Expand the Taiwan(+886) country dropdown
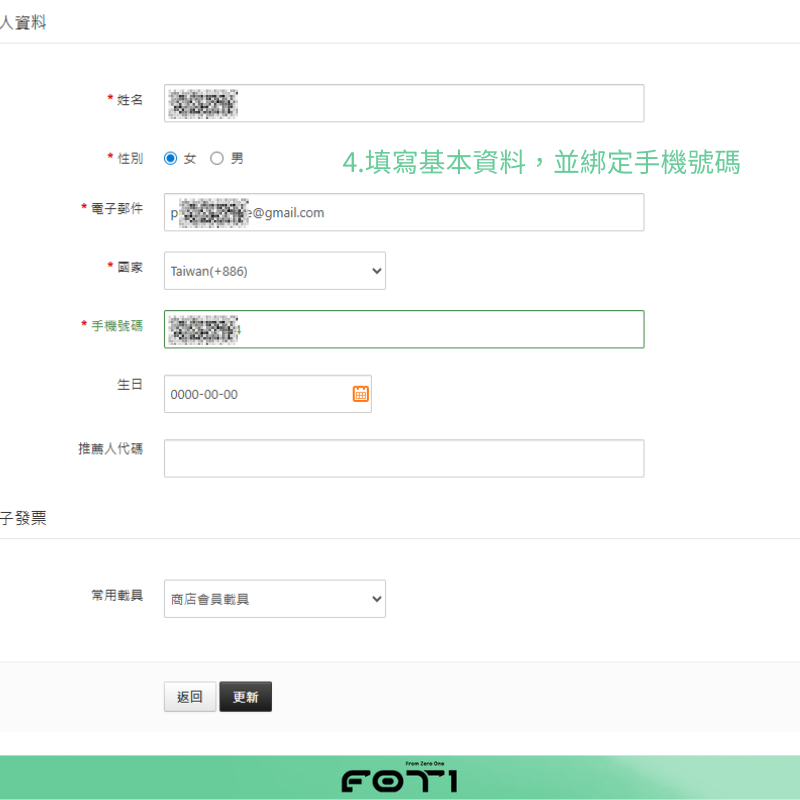Screen dimensions: 800x800 [x=275, y=271]
